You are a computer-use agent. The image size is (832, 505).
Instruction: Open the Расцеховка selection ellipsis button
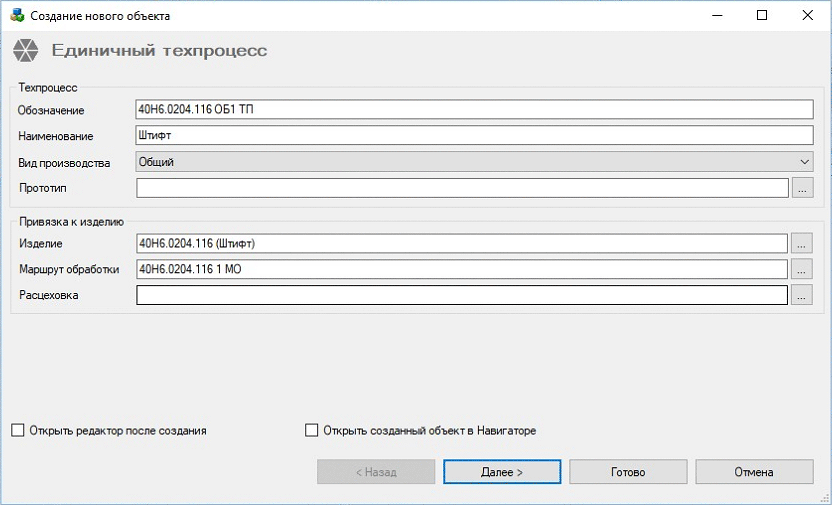pyautogui.click(x=802, y=294)
